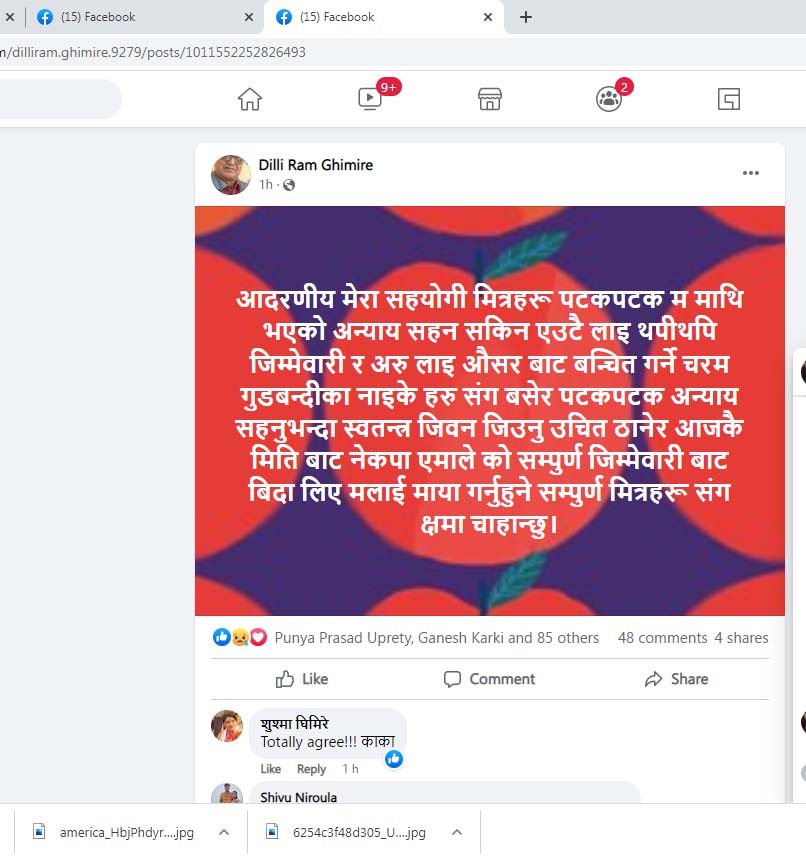
Task: Expand options for america_HbjPhdyr download
Action: coord(224,832)
